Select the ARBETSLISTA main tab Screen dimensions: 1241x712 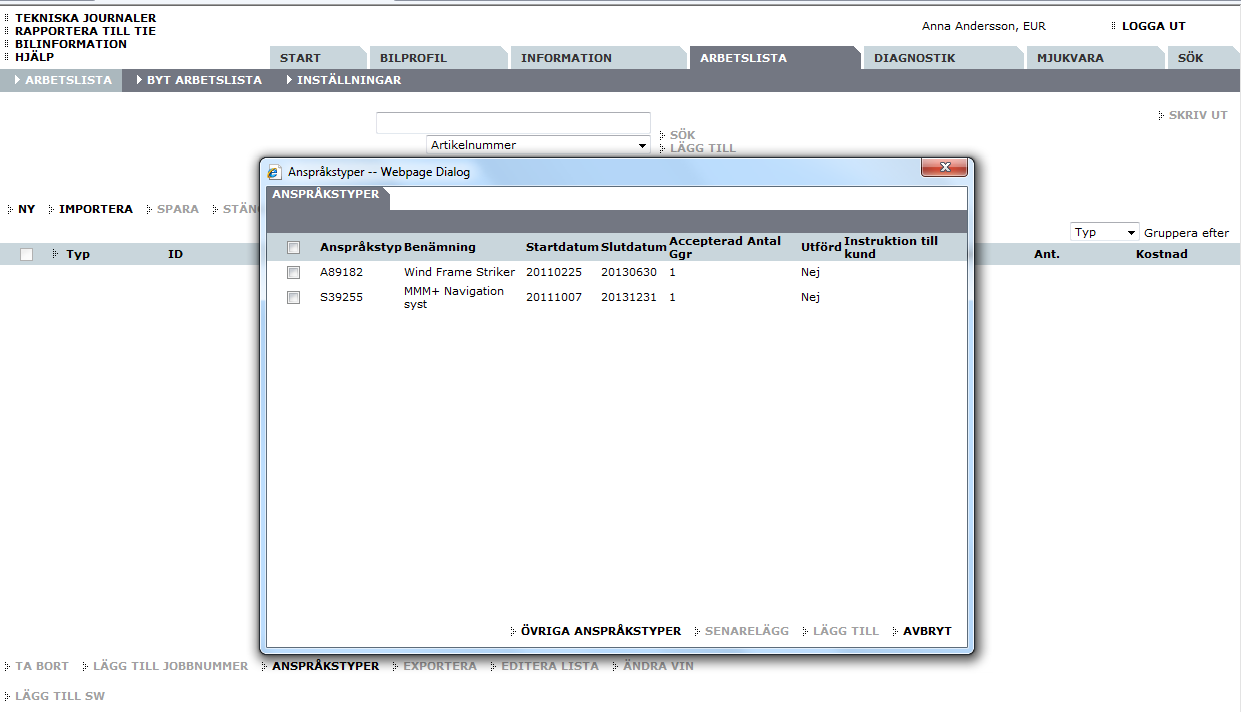click(x=775, y=58)
